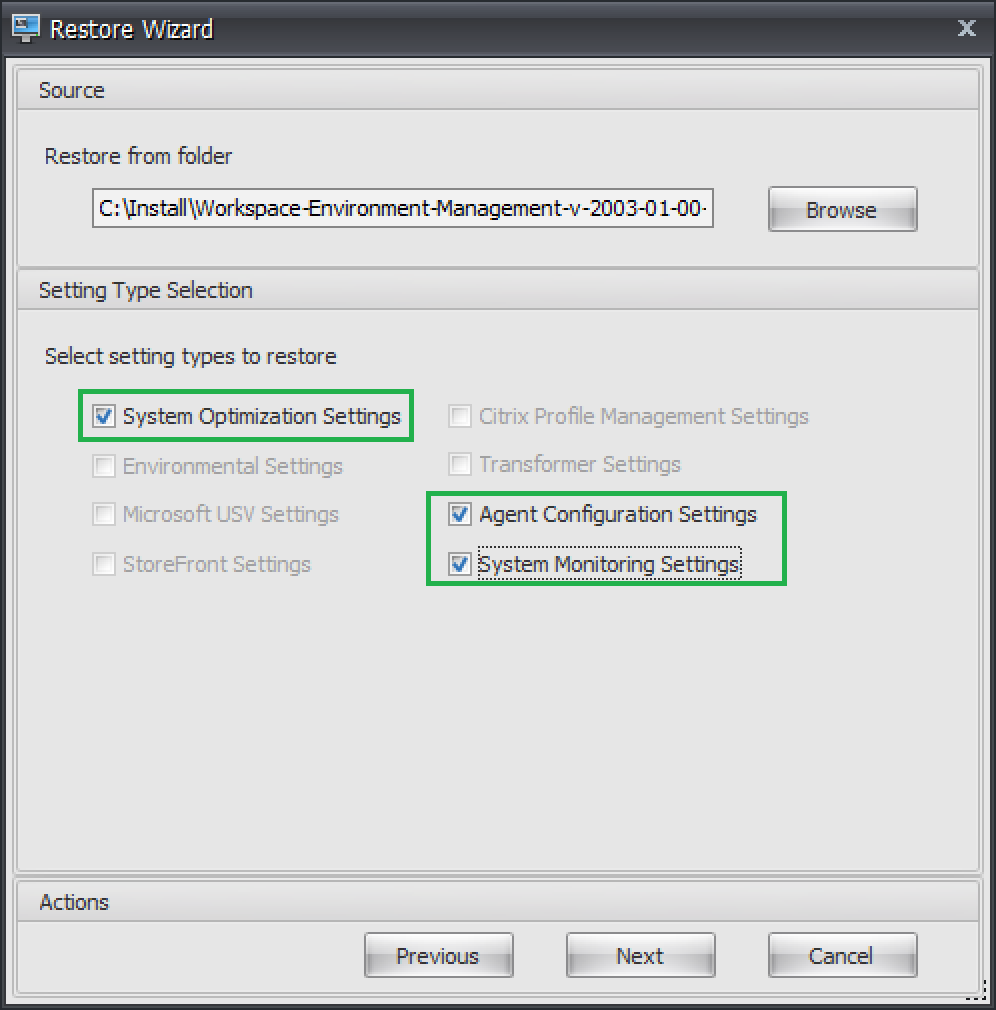Click the Restore Wizard window icon

point(25,28)
